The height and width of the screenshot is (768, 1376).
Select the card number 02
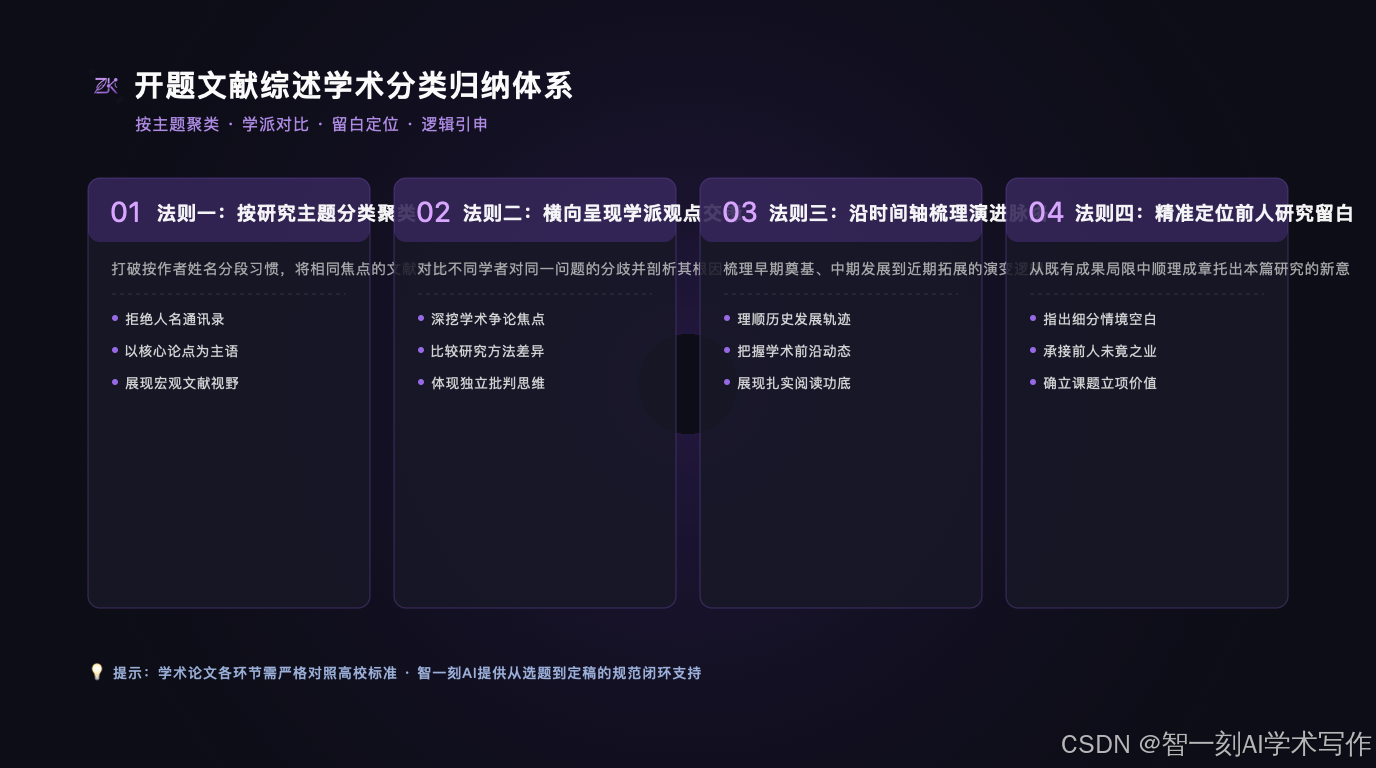tap(433, 212)
